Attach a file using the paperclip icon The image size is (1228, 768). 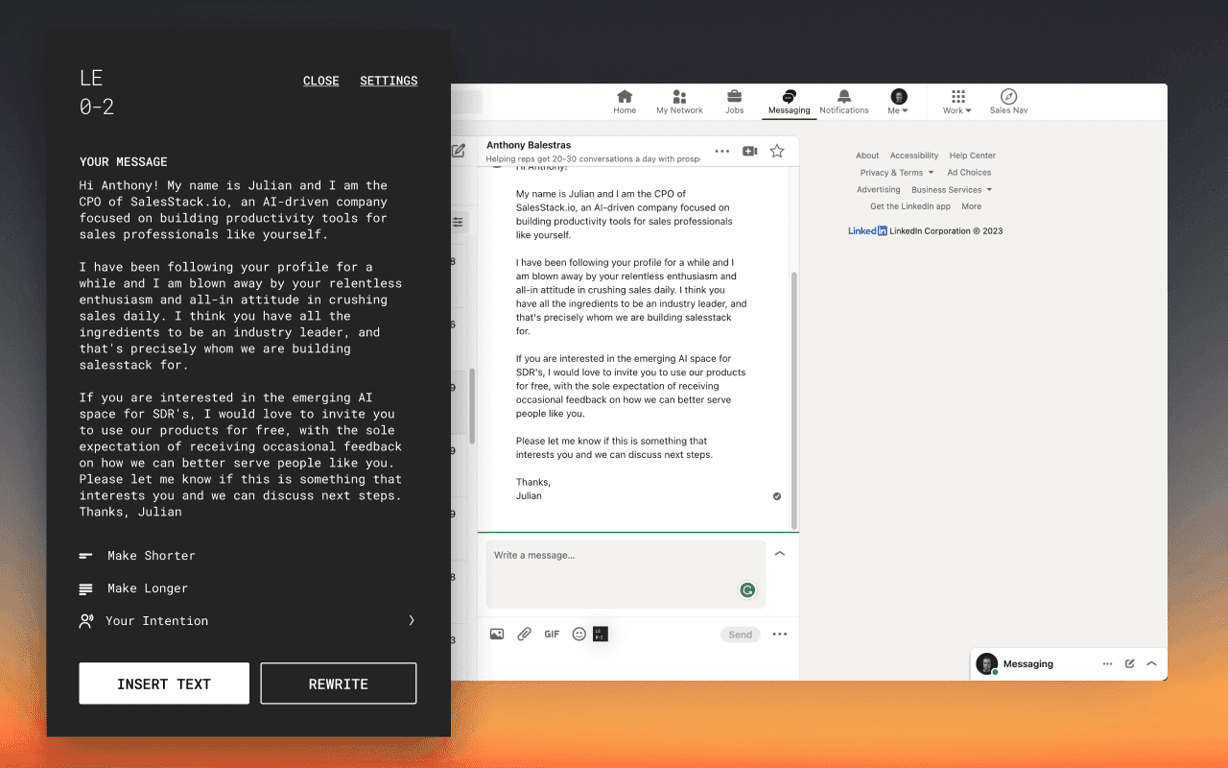point(524,633)
